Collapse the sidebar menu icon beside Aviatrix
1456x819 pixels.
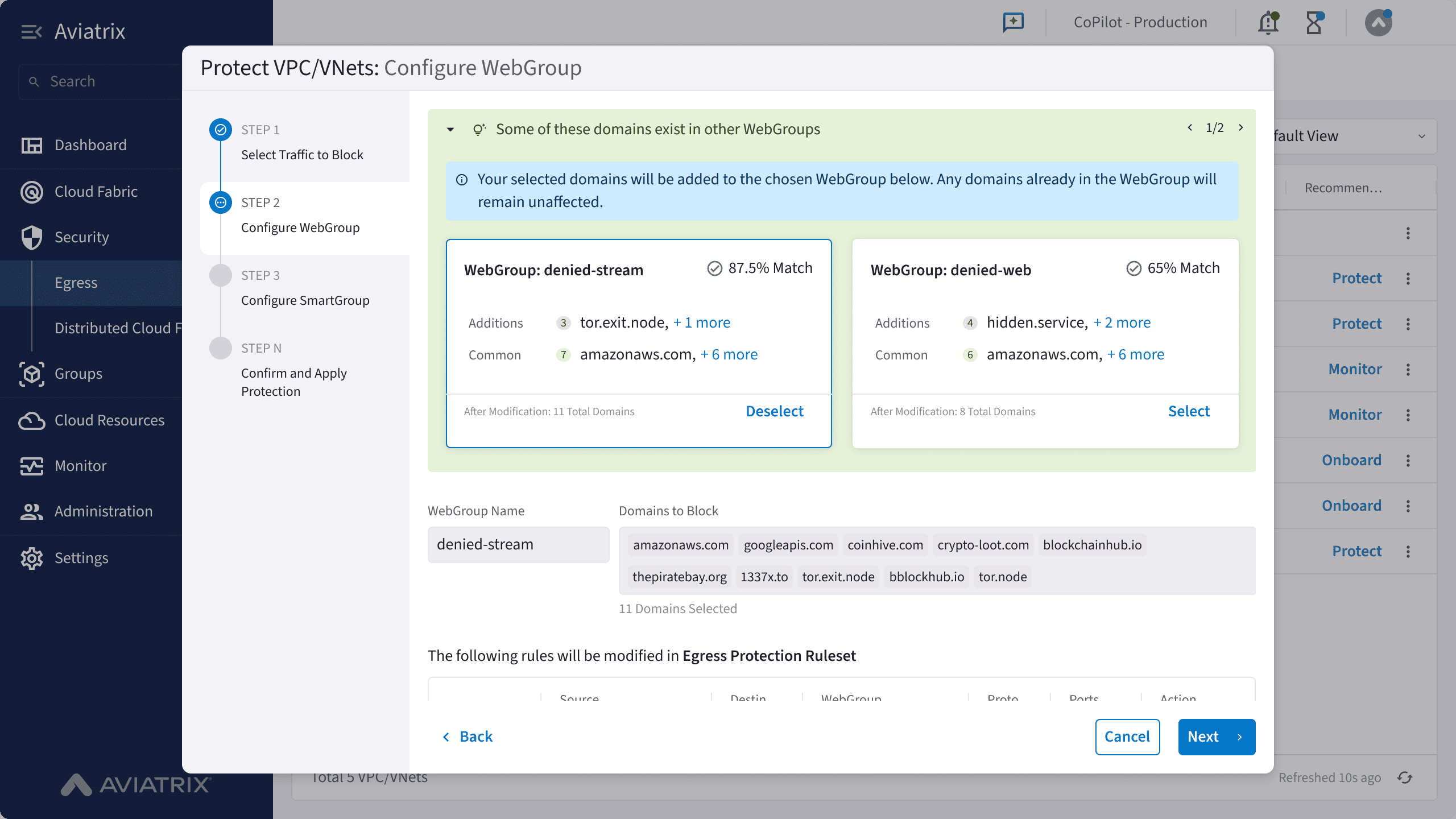pos(31,32)
